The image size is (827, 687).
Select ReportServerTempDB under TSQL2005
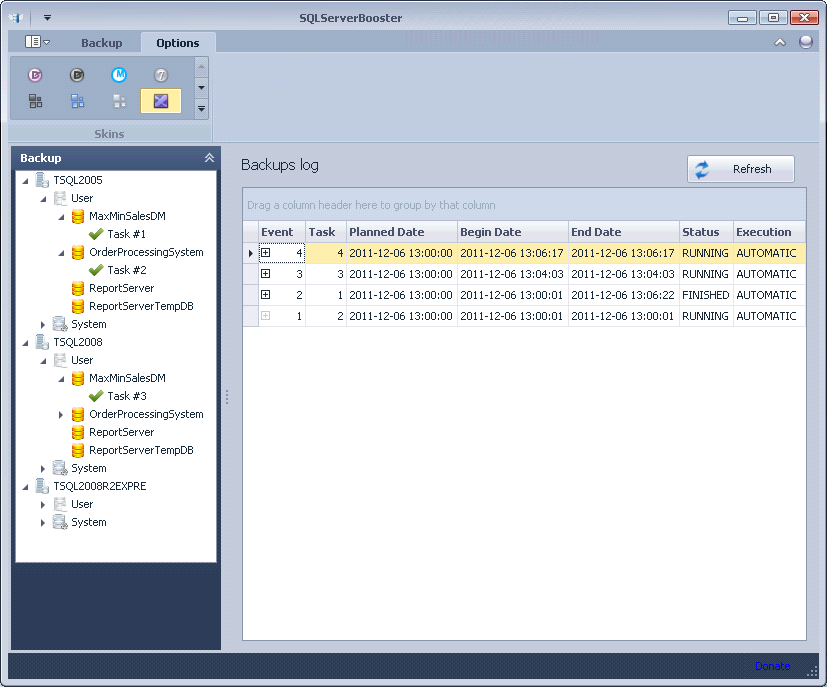[x=141, y=306]
